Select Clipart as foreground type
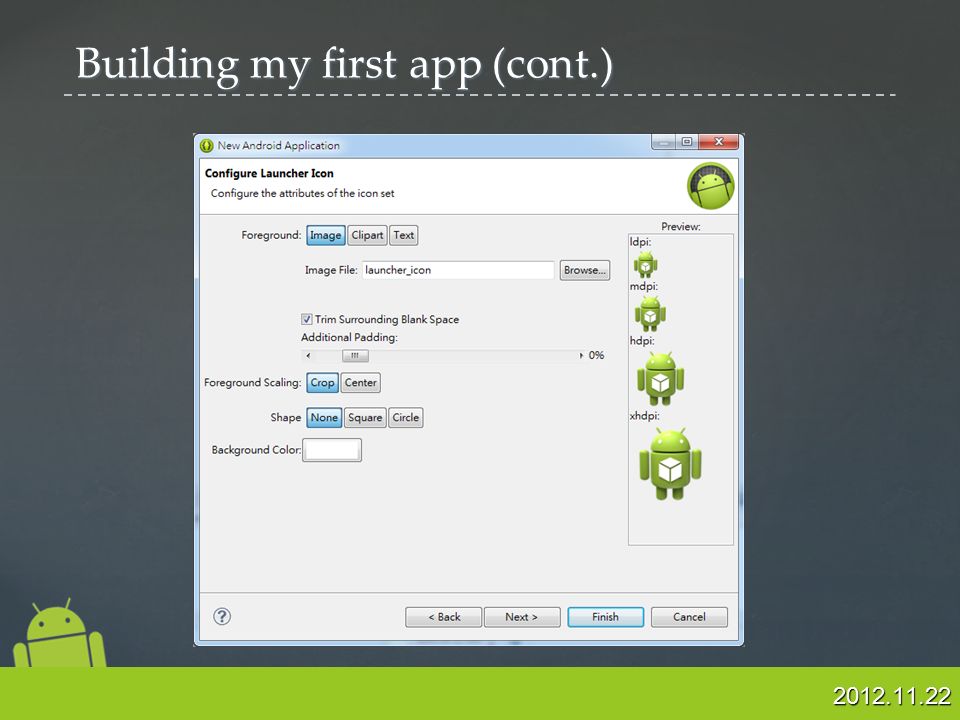 (367, 235)
